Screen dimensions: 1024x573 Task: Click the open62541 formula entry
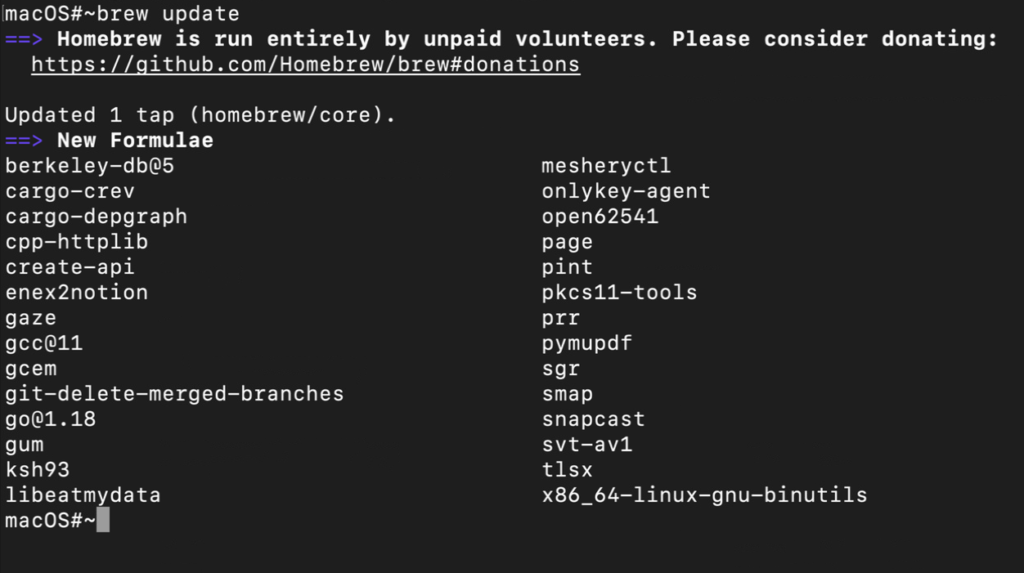pos(600,216)
